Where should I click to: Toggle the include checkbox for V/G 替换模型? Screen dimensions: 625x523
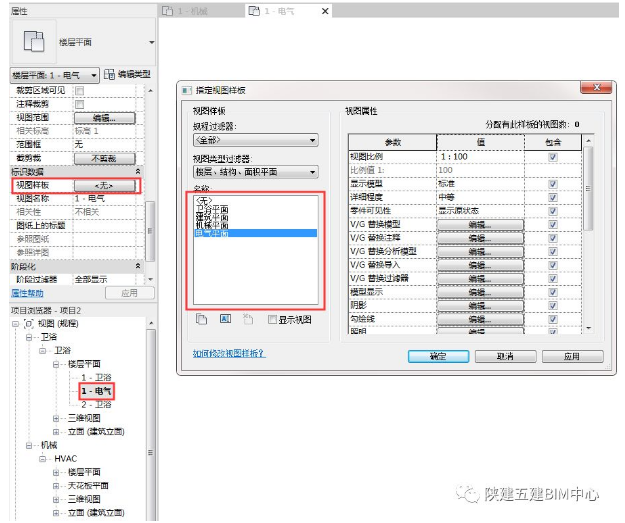point(552,224)
